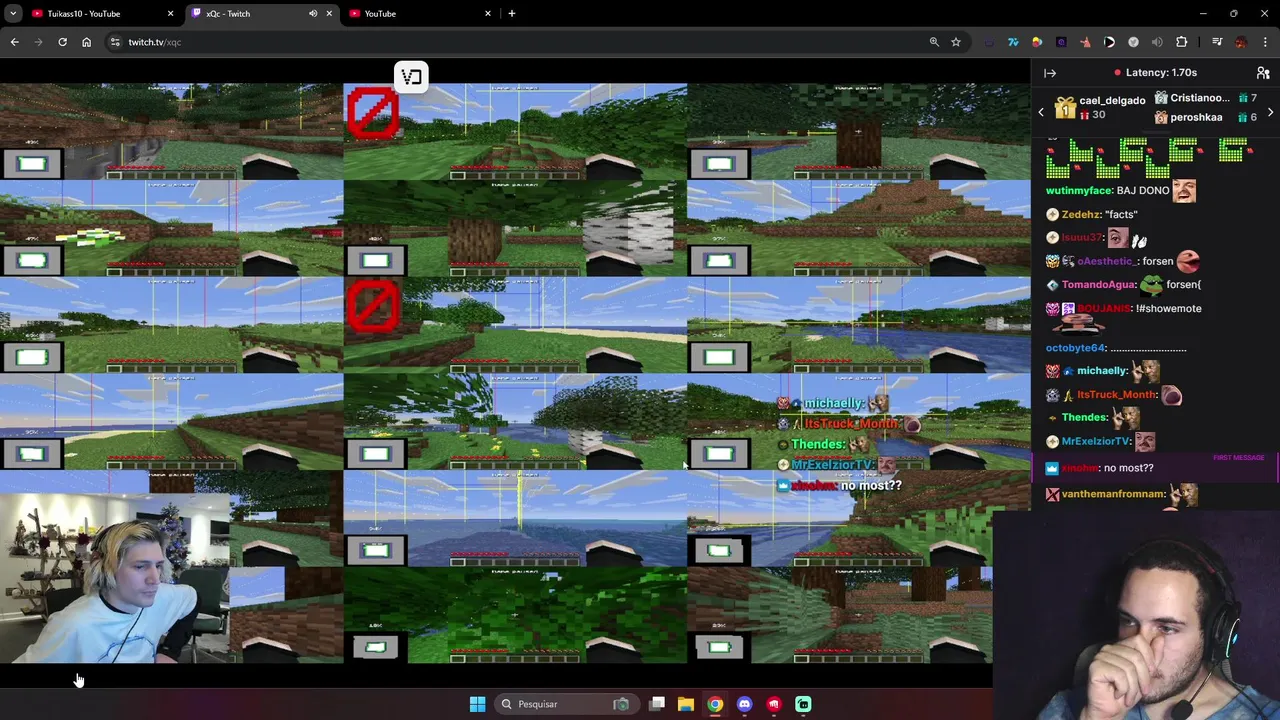Expand the tab search dropdown
Image resolution: width=1280 pixels, height=720 pixels.
[x=13, y=14]
